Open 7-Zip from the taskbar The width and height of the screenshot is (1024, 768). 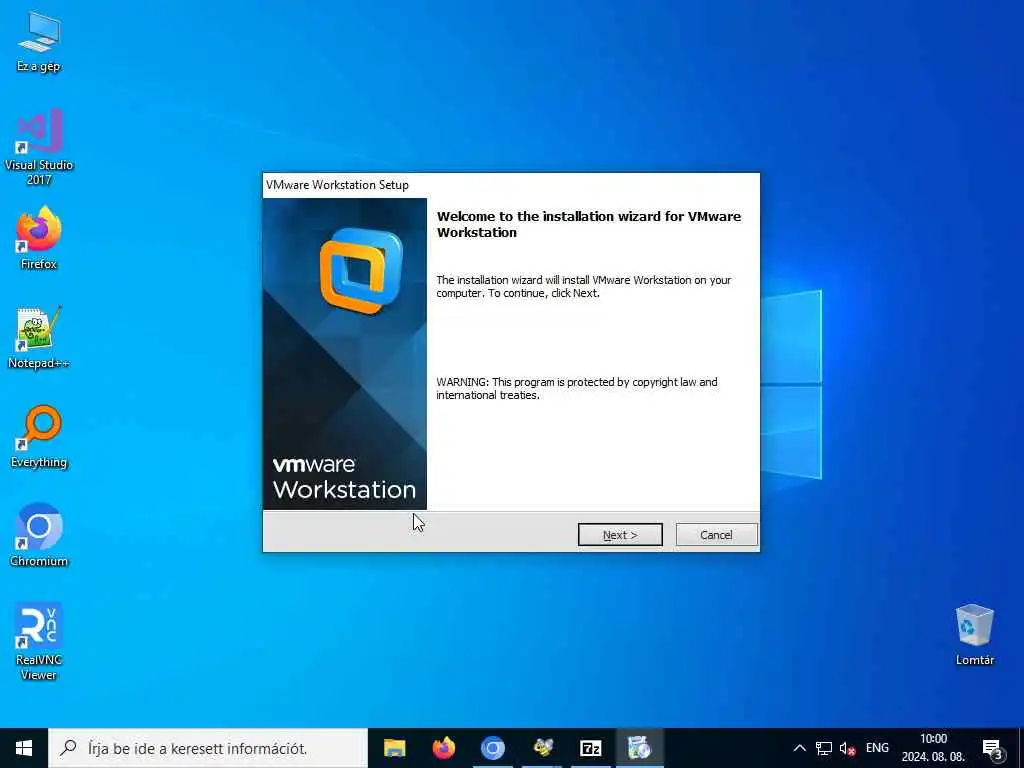click(x=591, y=748)
